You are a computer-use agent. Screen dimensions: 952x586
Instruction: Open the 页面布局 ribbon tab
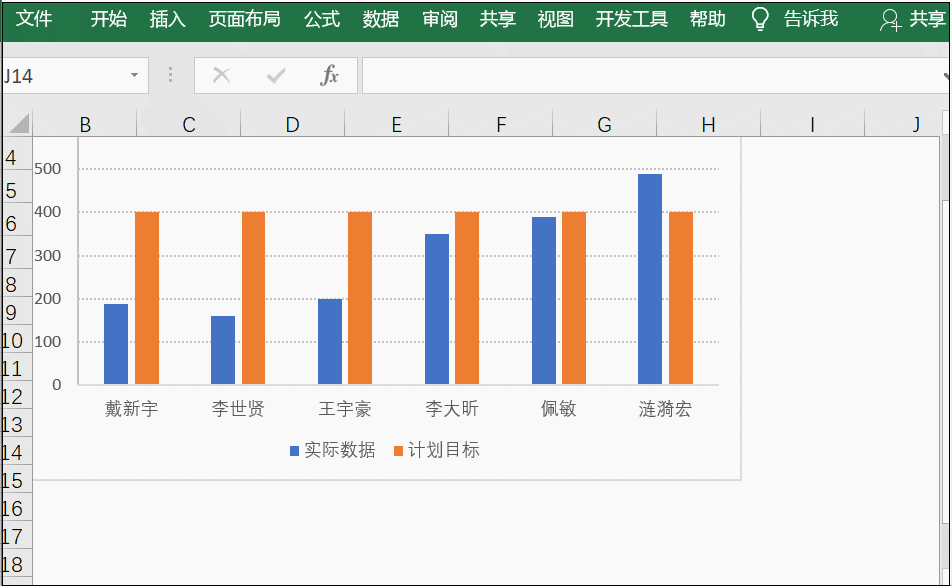click(x=245, y=19)
